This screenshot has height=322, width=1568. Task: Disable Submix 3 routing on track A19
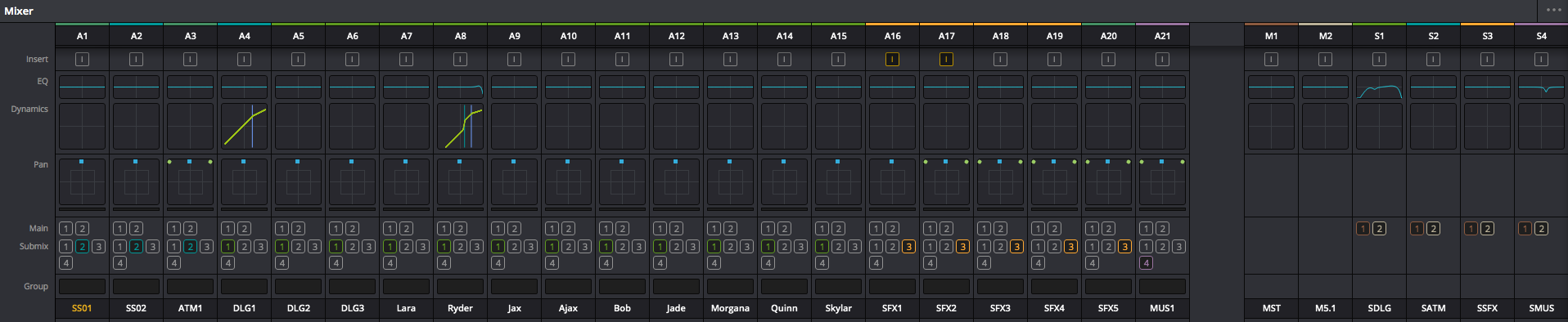point(1070,246)
